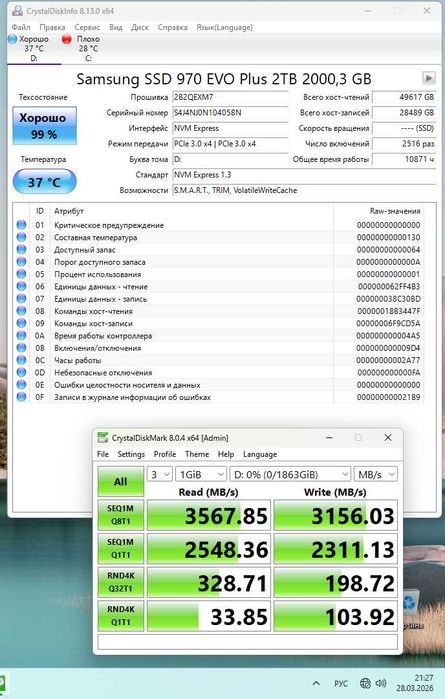This screenshot has width=445, height=699.
Task: Open the D: 0% drive selection dropdown
Action: click(290, 474)
